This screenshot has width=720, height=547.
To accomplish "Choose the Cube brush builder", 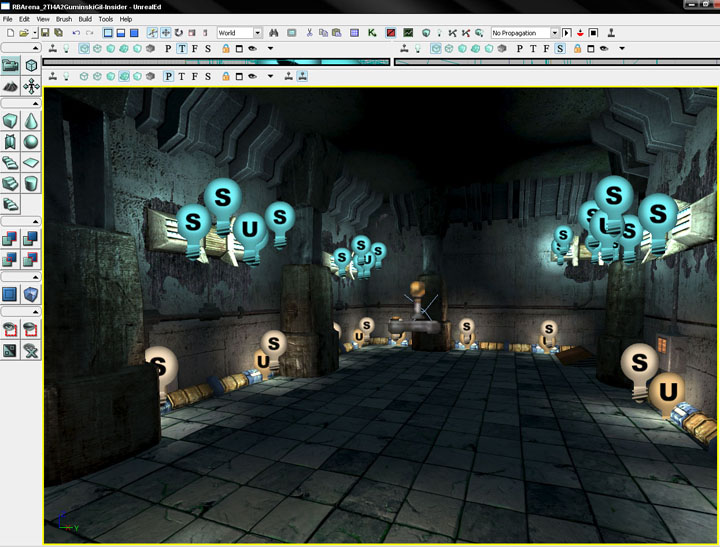I will 10,121.
